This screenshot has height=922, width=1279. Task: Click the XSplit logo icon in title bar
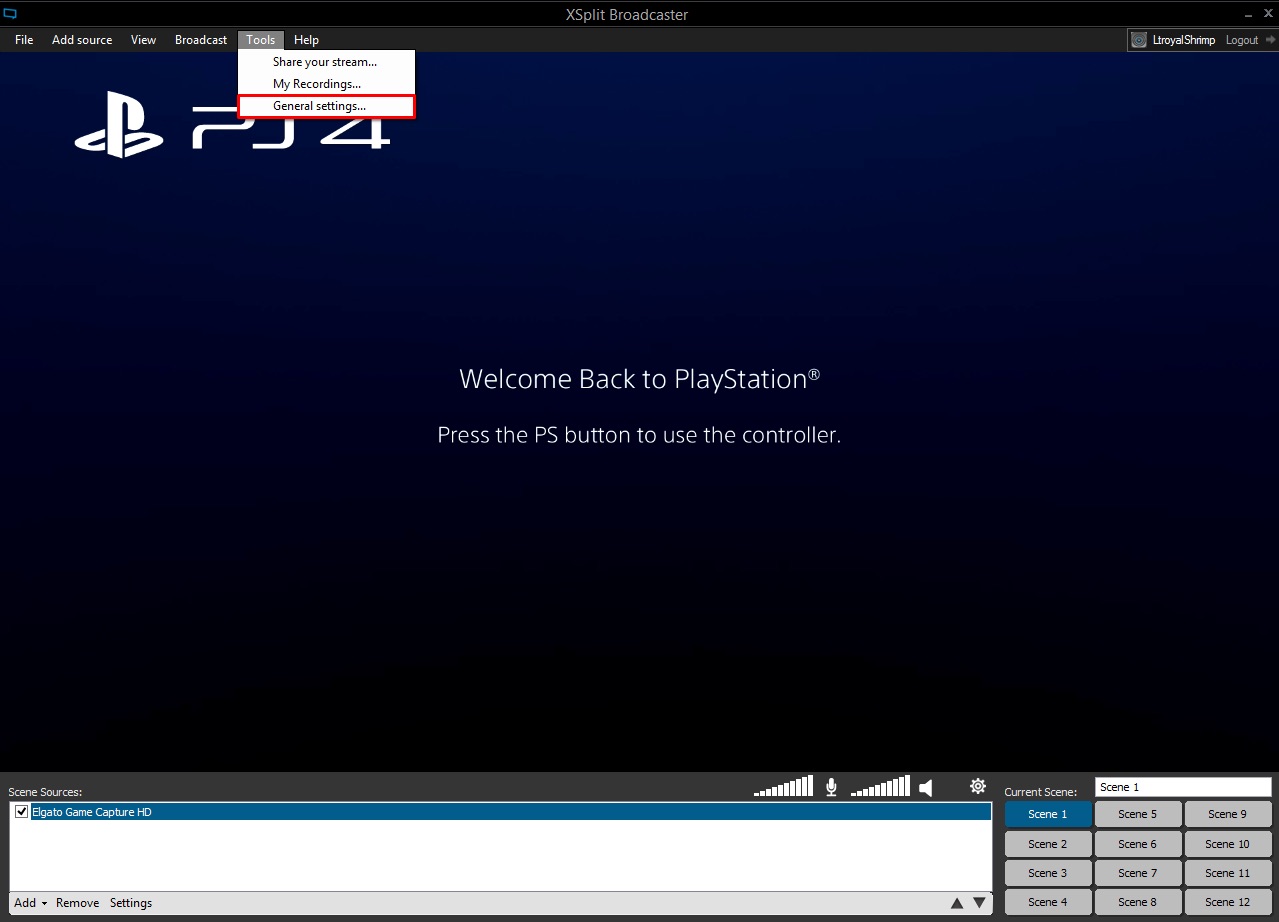(x=11, y=14)
